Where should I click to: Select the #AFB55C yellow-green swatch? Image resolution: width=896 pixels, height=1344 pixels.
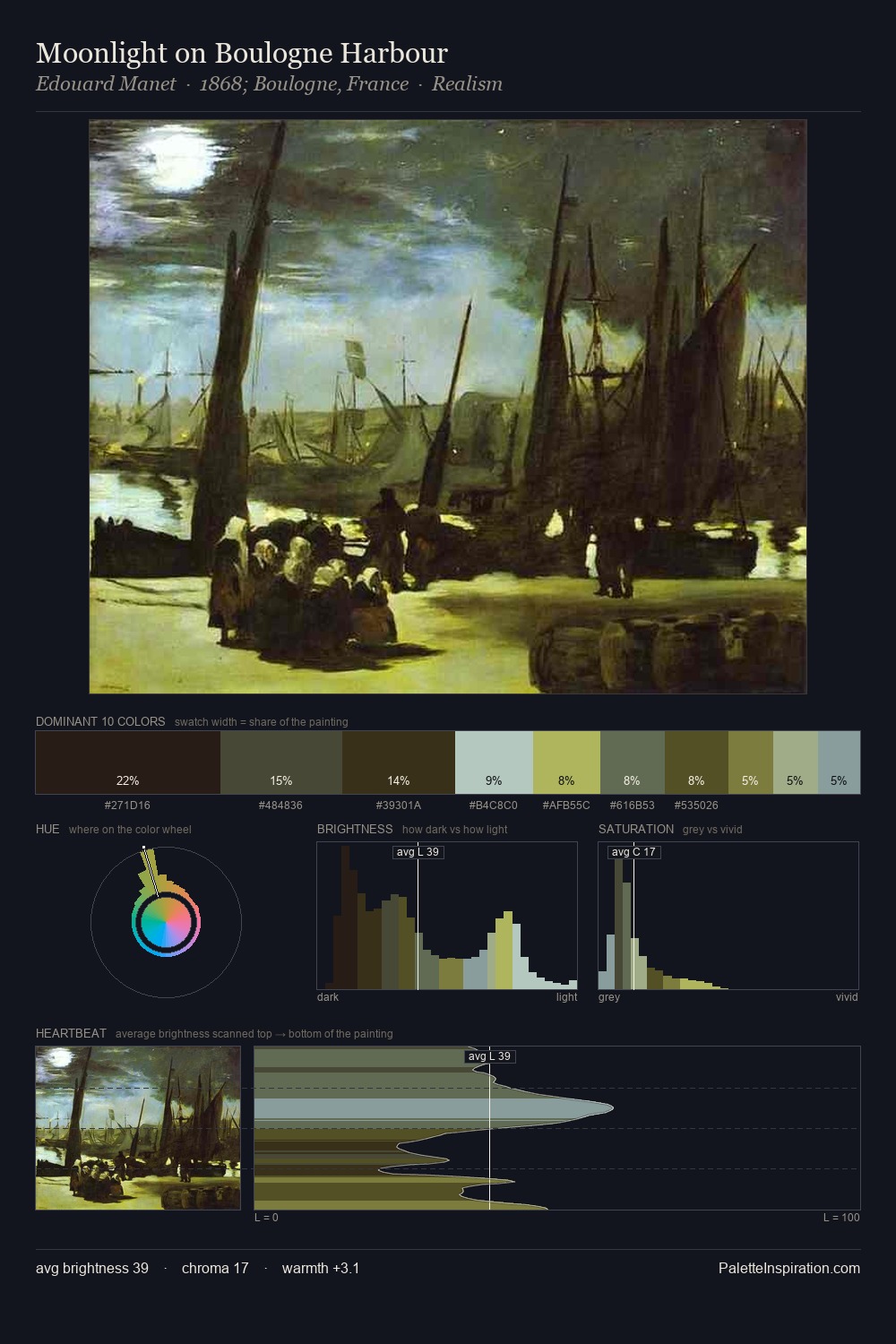tap(566, 762)
